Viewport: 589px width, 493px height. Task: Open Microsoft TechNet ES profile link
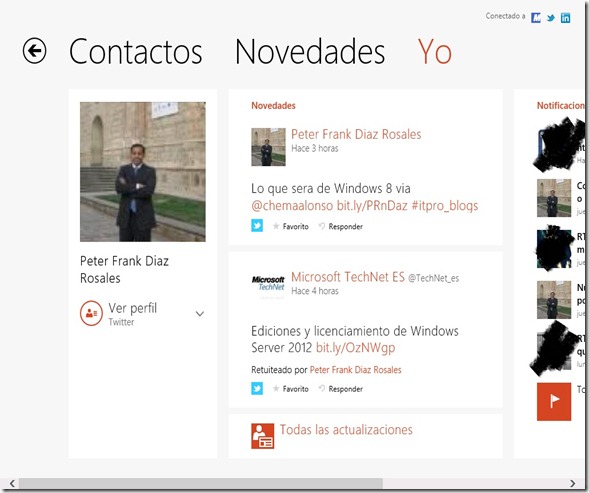pyautogui.click(x=348, y=277)
